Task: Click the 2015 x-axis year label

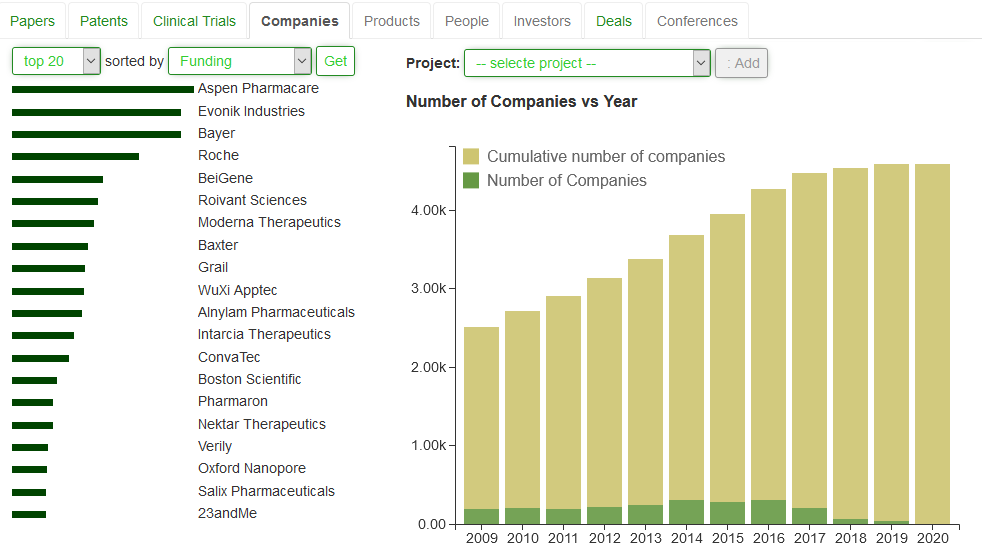Action: [727, 538]
